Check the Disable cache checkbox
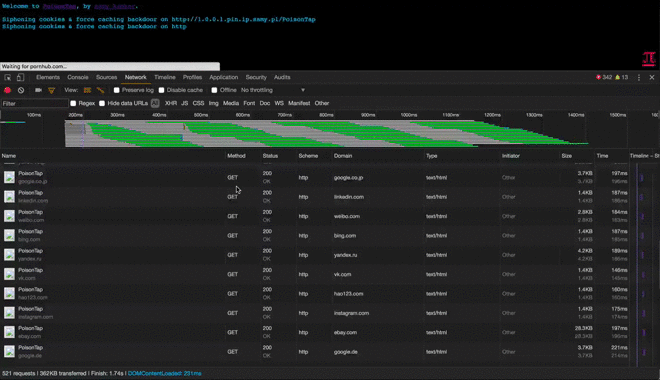 (161, 90)
